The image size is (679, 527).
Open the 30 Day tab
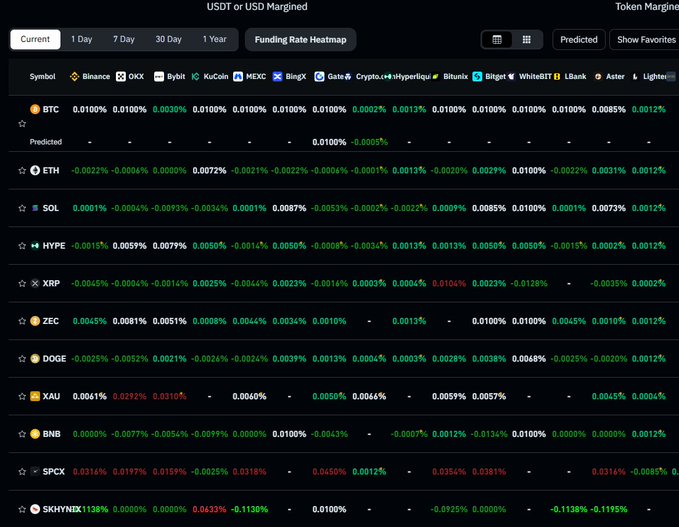pyautogui.click(x=168, y=39)
